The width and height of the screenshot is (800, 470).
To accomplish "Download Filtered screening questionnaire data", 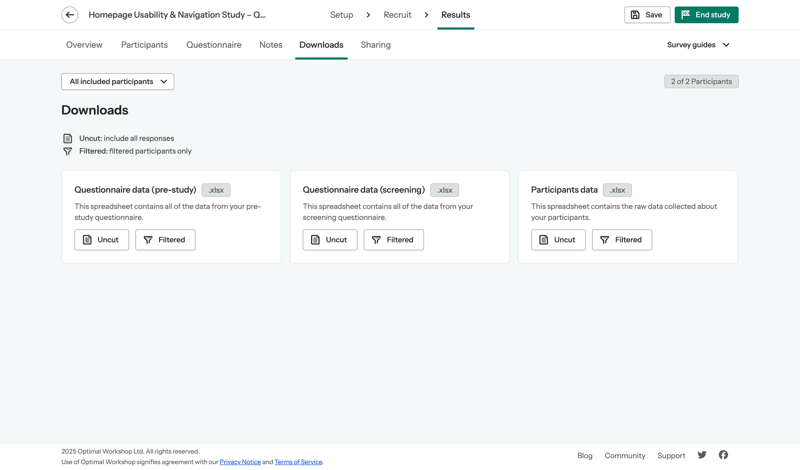I will (393, 240).
